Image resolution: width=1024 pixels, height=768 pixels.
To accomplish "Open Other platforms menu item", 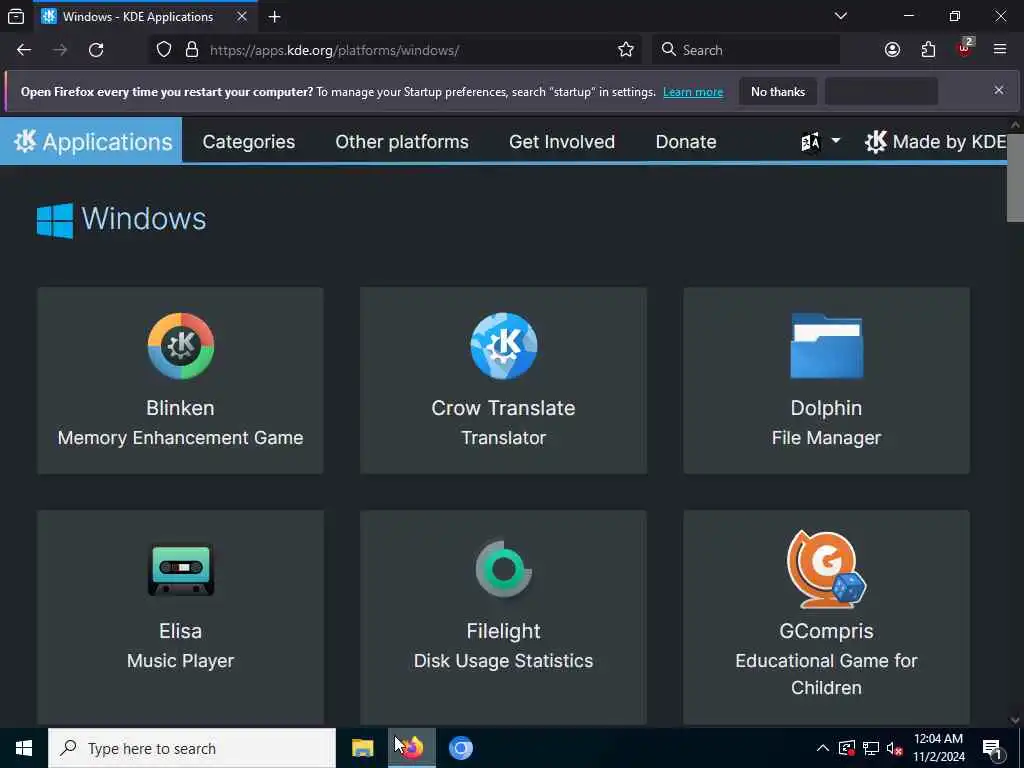I will [x=402, y=142].
